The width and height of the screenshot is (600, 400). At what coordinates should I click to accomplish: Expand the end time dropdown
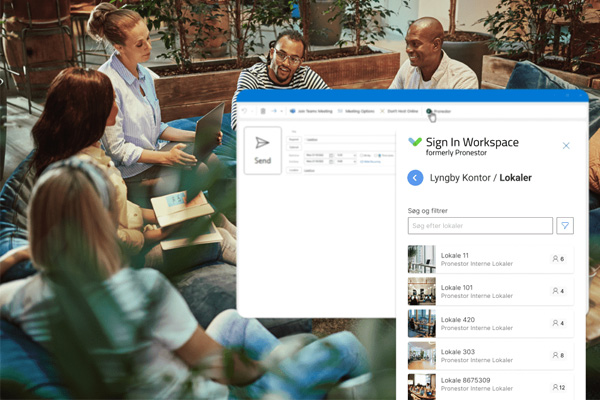355,162
